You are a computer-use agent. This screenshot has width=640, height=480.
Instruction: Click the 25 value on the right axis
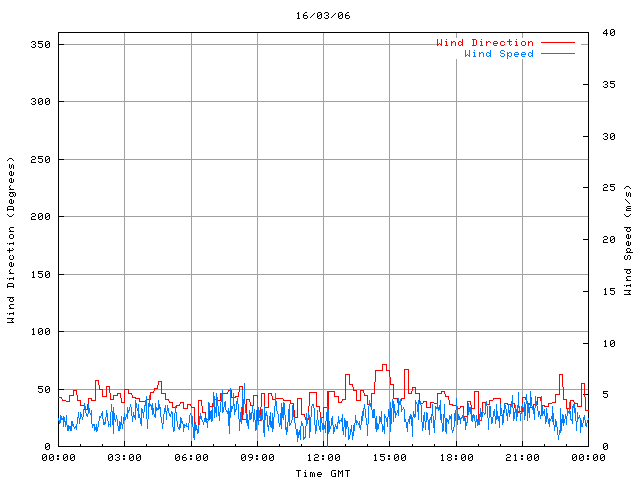pos(609,188)
